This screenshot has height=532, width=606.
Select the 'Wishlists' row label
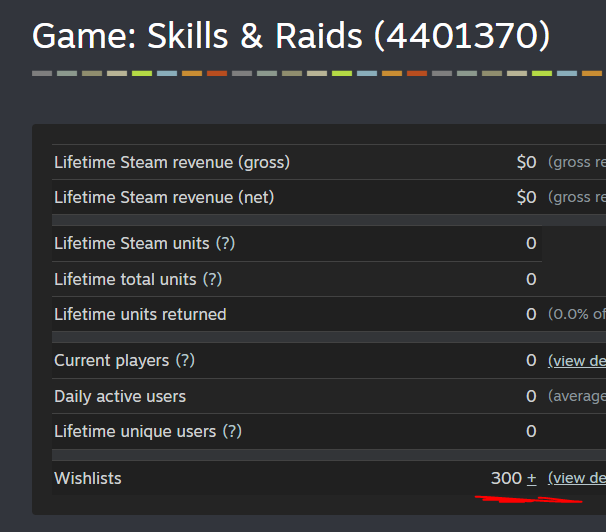click(x=88, y=478)
